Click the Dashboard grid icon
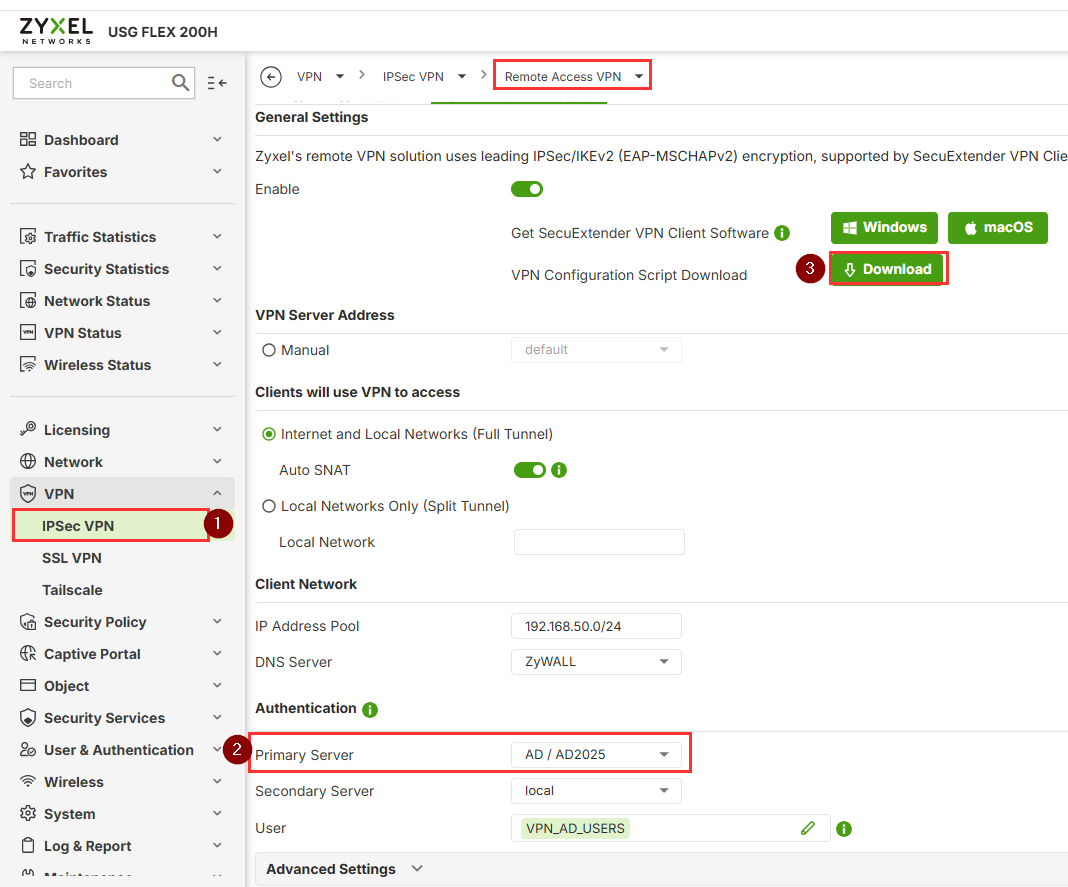The height and width of the screenshot is (887, 1068). coord(28,140)
